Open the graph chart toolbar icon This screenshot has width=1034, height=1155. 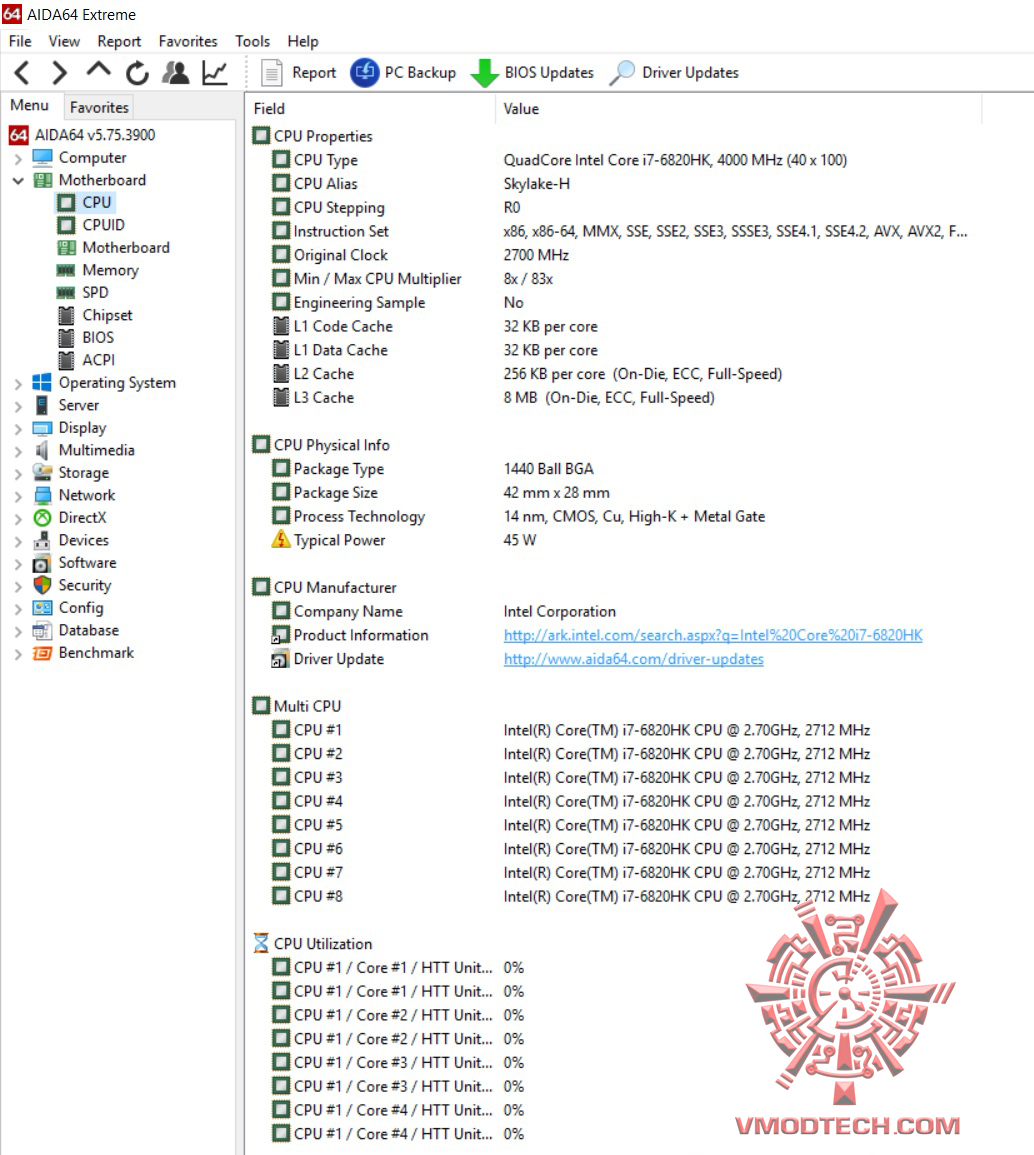[215, 72]
